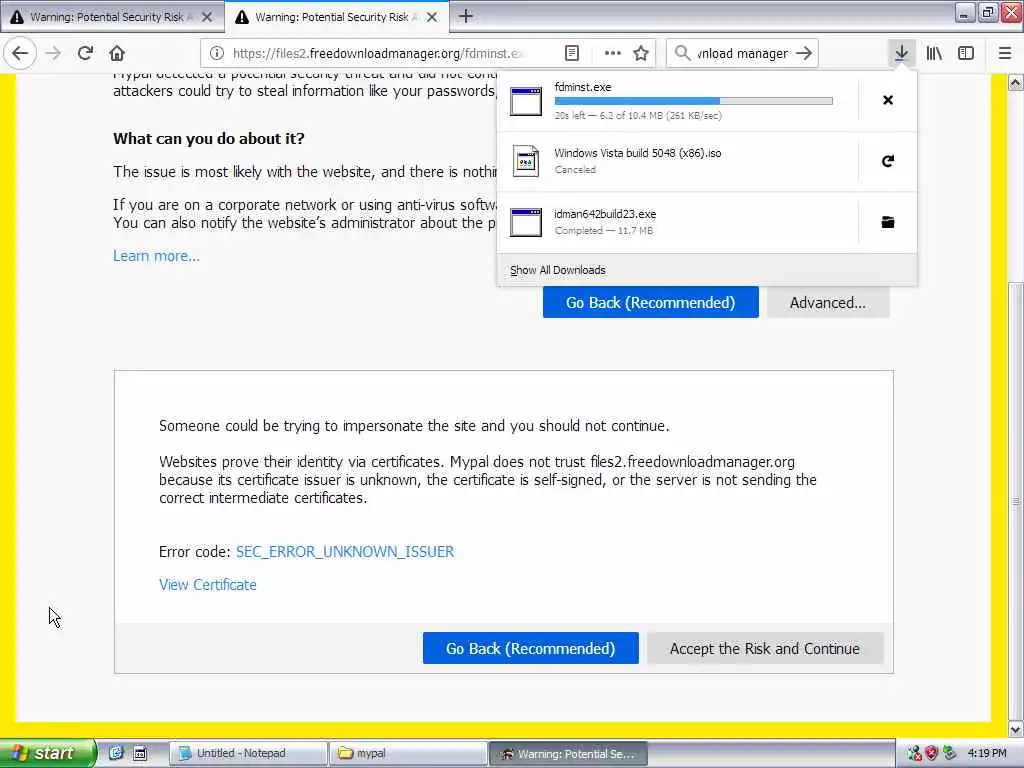The image size is (1024, 768).
Task: Click the 4:19 PM clock
Action: click(x=987, y=753)
